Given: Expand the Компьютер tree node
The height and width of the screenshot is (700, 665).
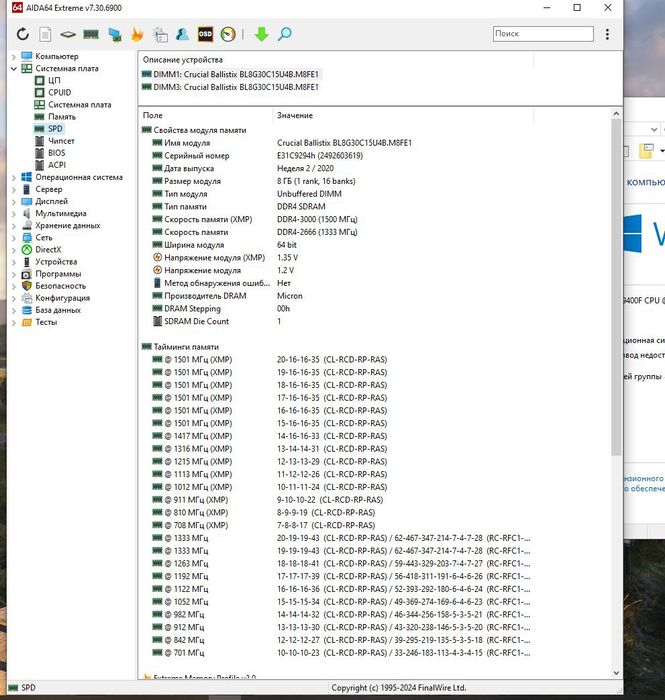Looking at the screenshot, I should click(13, 57).
